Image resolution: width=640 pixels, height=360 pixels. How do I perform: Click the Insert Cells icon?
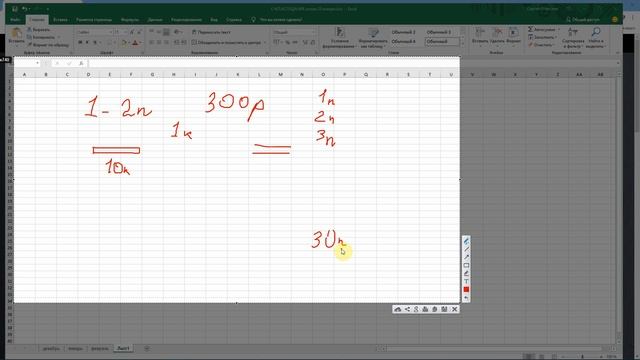click(480, 33)
